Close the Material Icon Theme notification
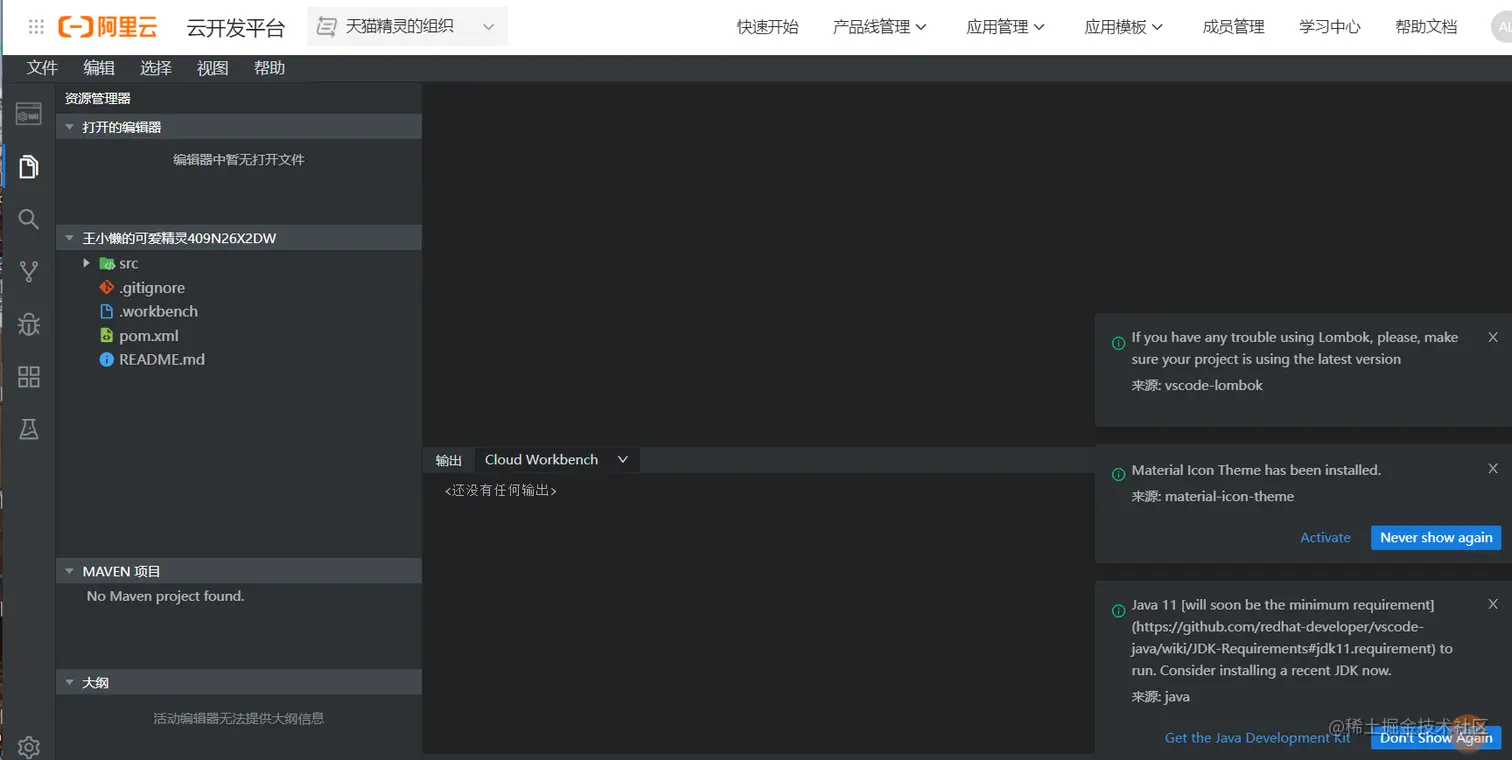 pyautogui.click(x=1493, y=468)
